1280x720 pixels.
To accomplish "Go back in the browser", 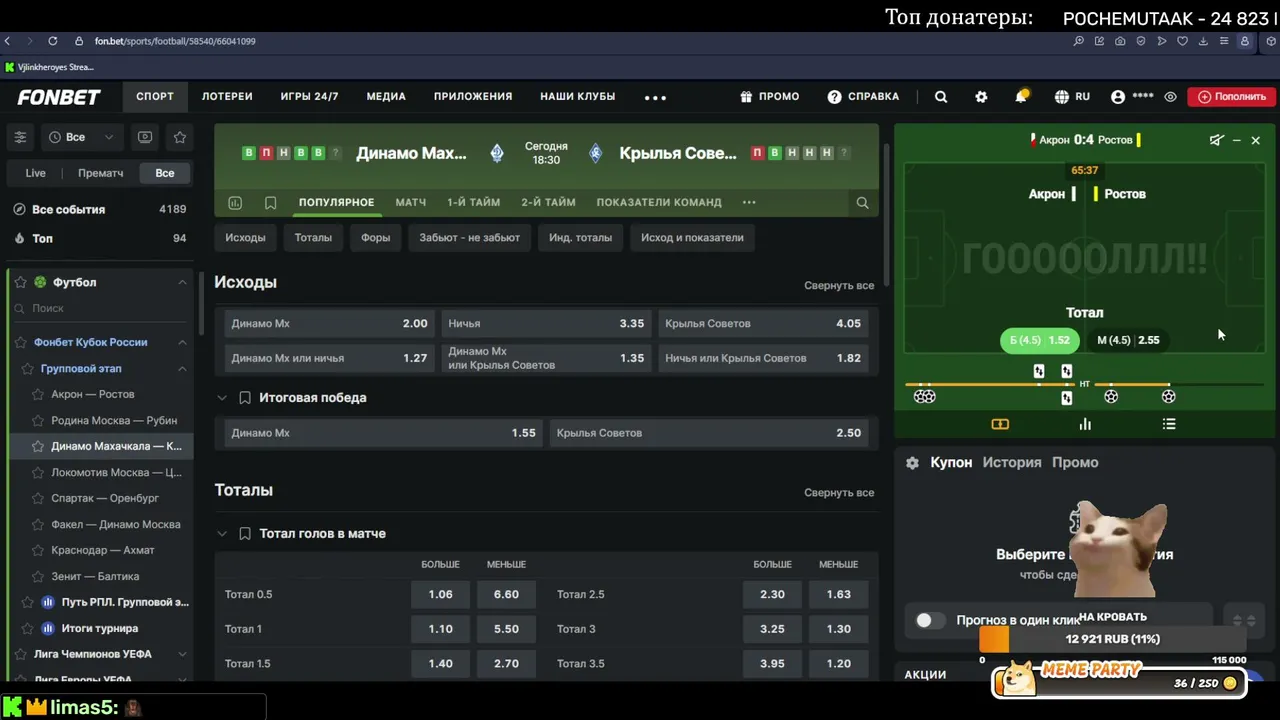I will pos(8,41).
